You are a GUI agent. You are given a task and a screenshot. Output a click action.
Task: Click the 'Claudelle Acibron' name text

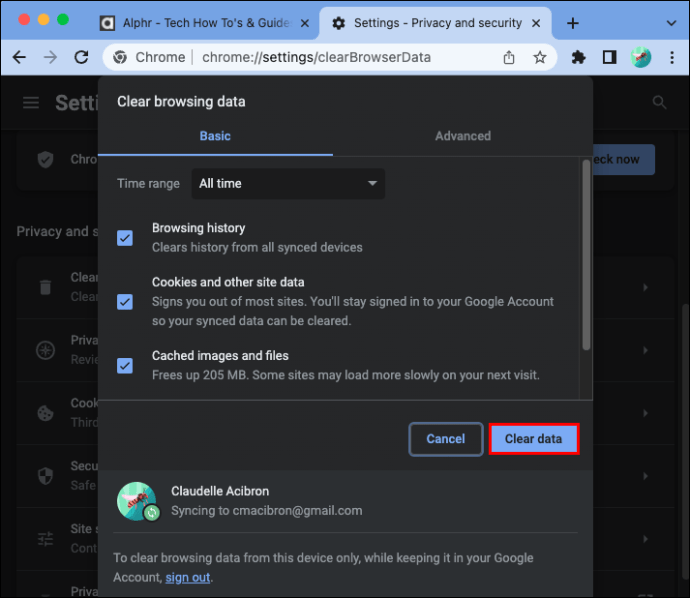220,491
